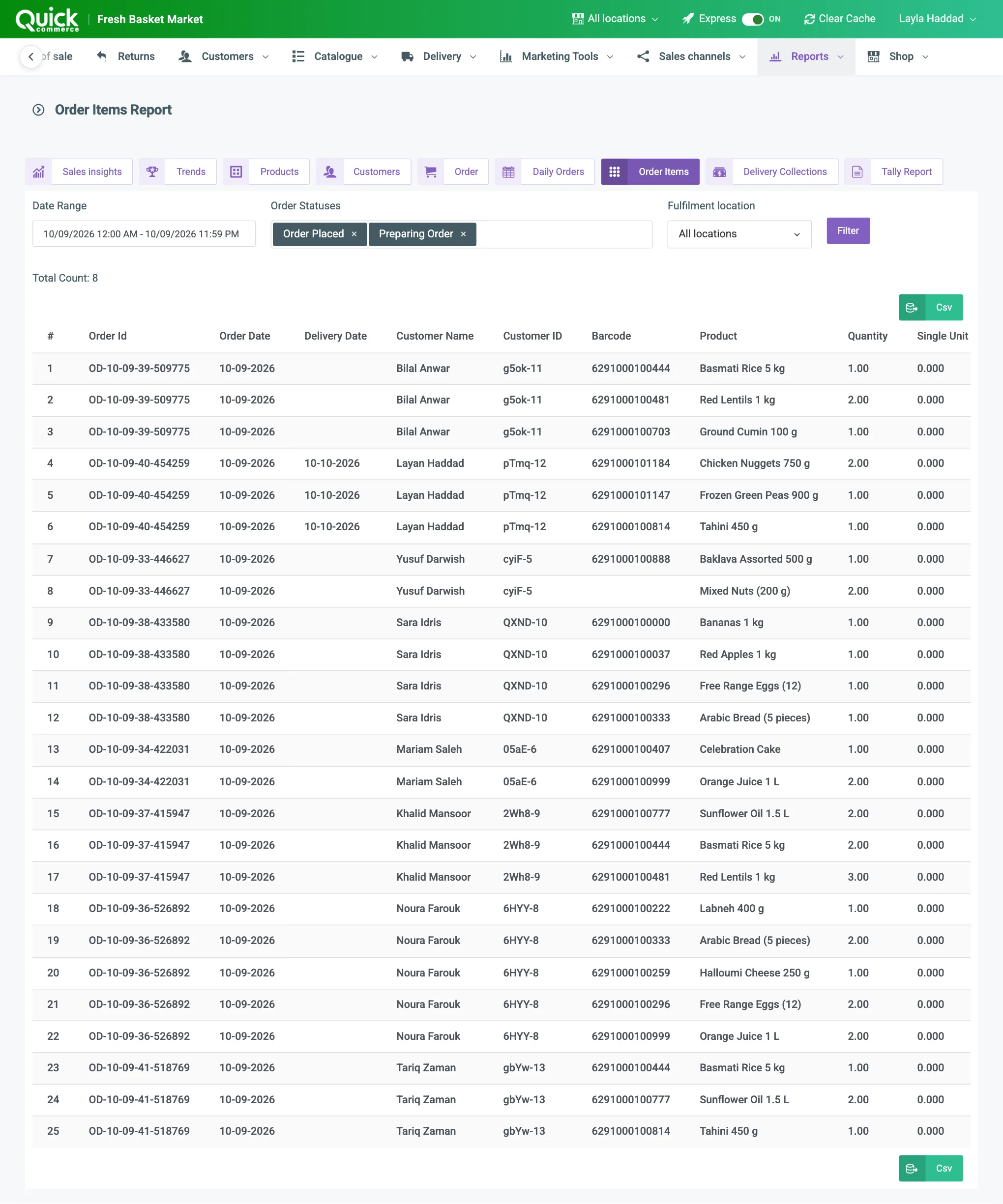
Task: Click the Mixed Nuts (200 g) product cell
Action: click(x=744, y=591)
